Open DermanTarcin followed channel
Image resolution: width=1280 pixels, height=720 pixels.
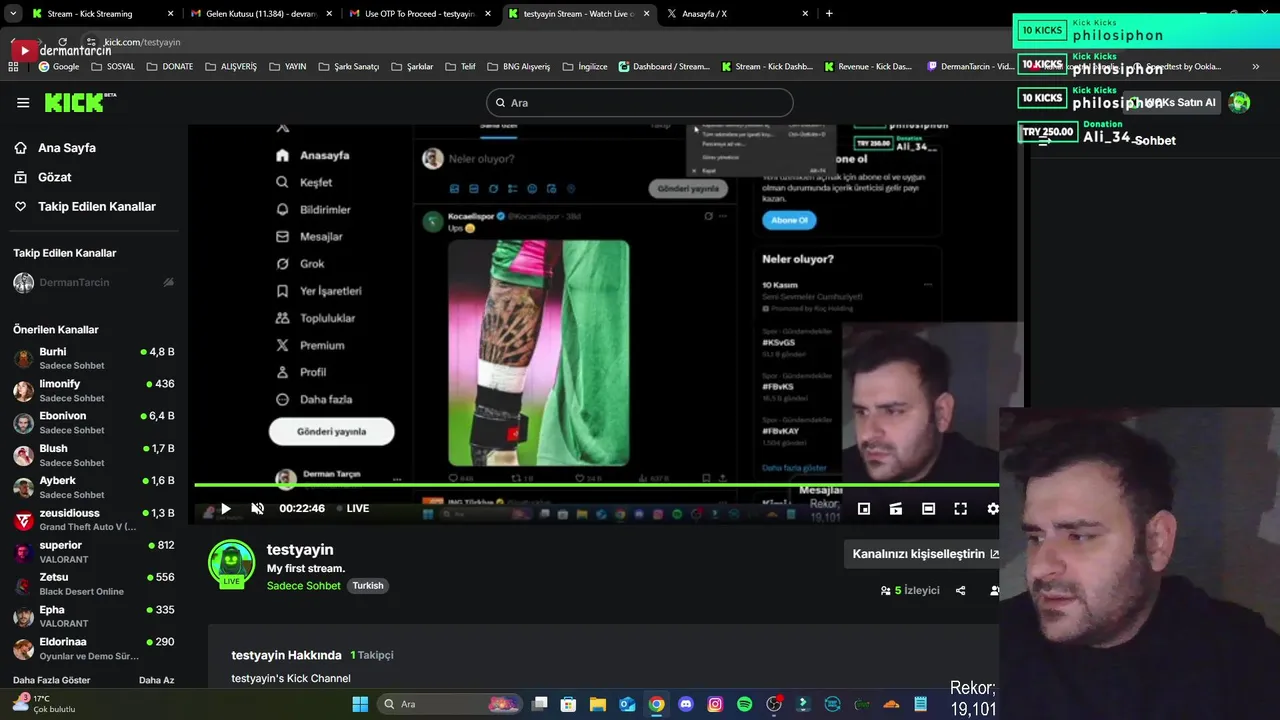pos(94,283)
